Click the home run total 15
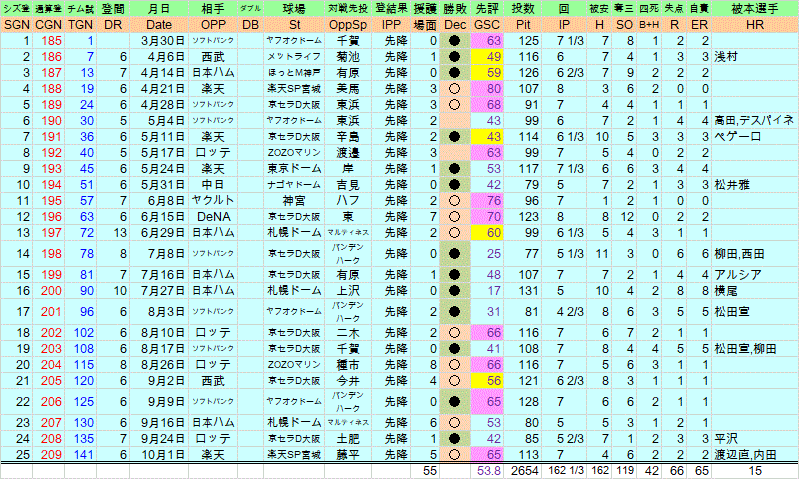This screenshot has width=799, height=479. (755, 471)
